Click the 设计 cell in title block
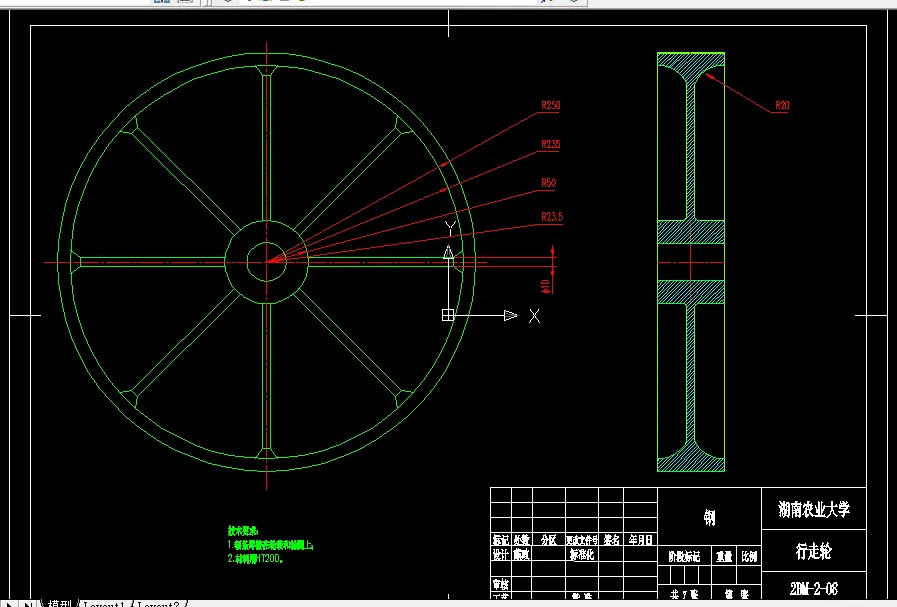This screenshot has width=897, height=607. [x=501, y=554]
